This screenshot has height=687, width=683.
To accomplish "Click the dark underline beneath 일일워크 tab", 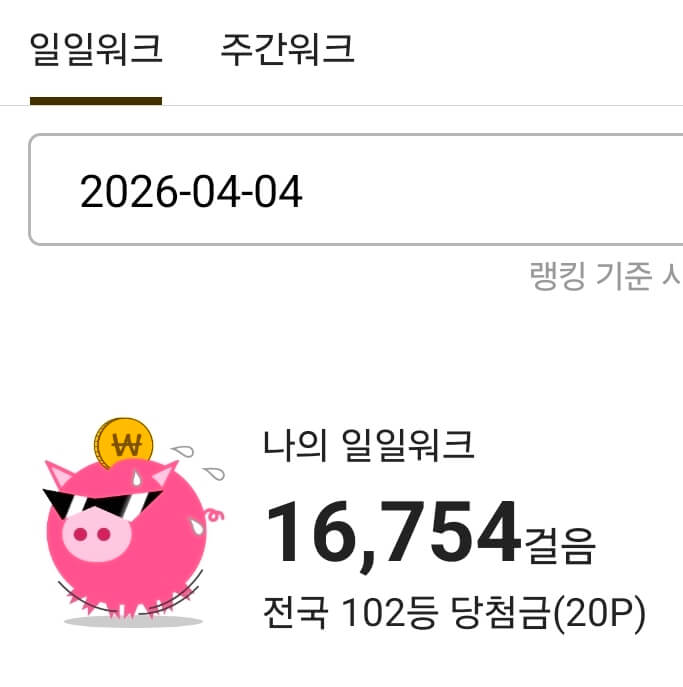I will [x=96, y=101].
